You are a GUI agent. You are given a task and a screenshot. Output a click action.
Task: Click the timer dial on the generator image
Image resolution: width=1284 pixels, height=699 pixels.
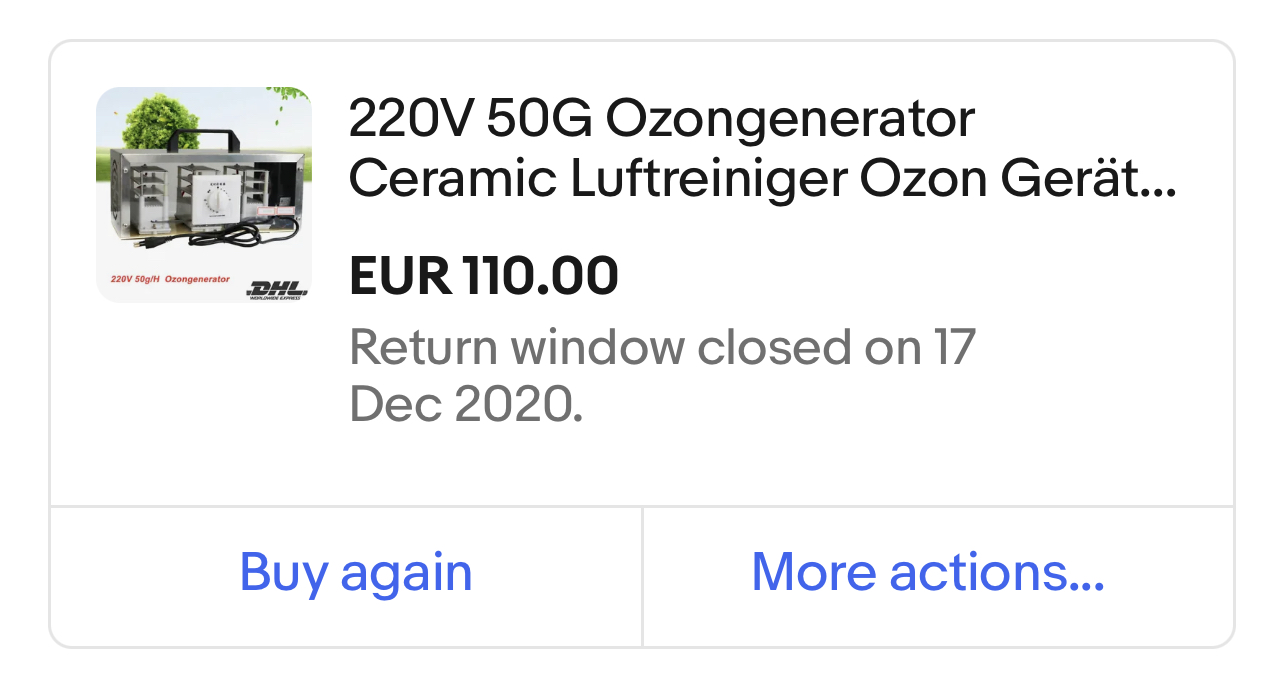tap(216, 203)
